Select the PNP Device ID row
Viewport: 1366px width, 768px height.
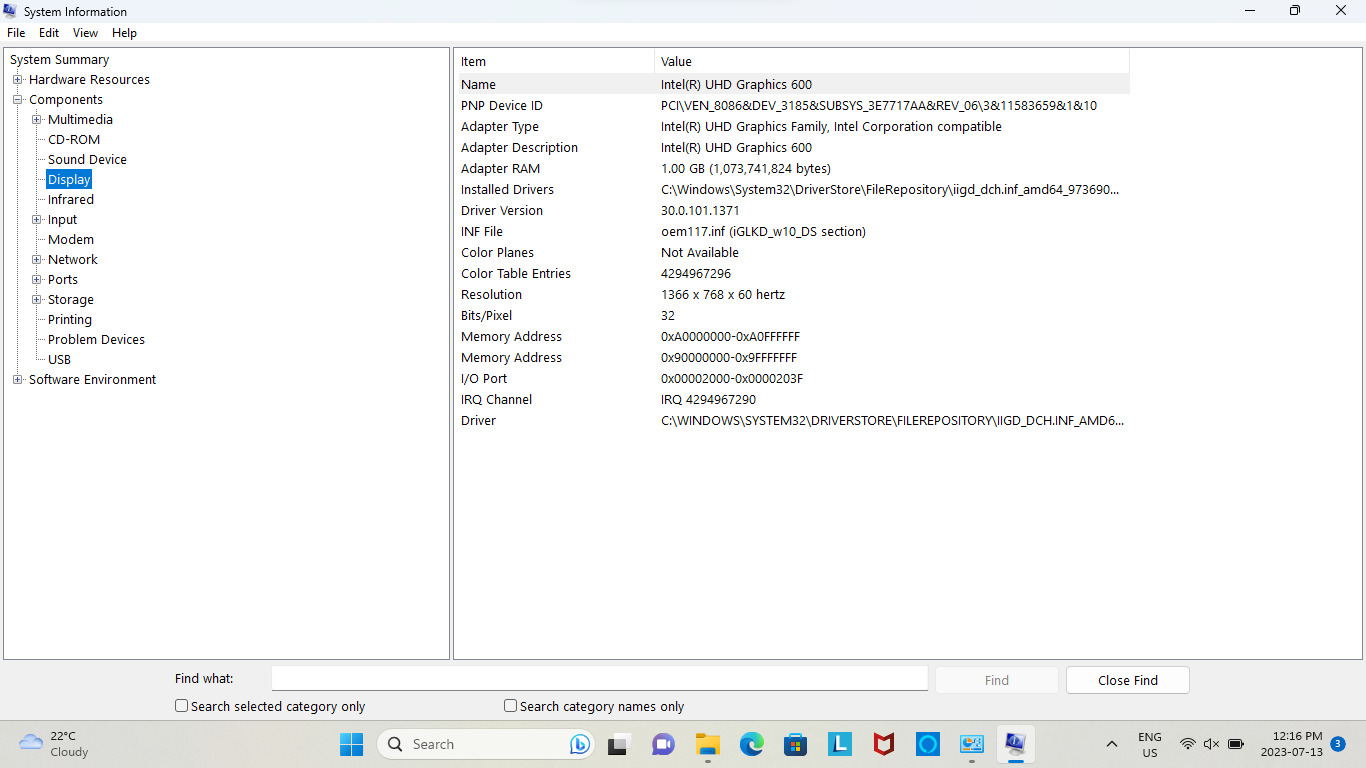pyautogui.click(x=793, y=105)
